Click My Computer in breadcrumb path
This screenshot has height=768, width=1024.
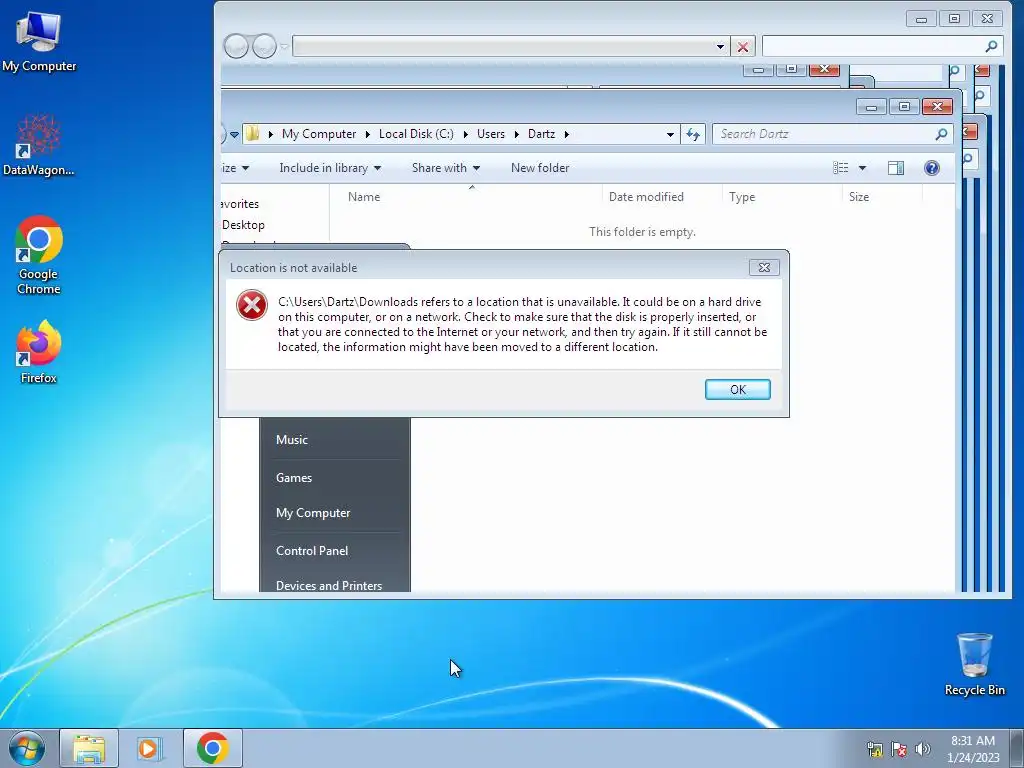coord(319,134)
